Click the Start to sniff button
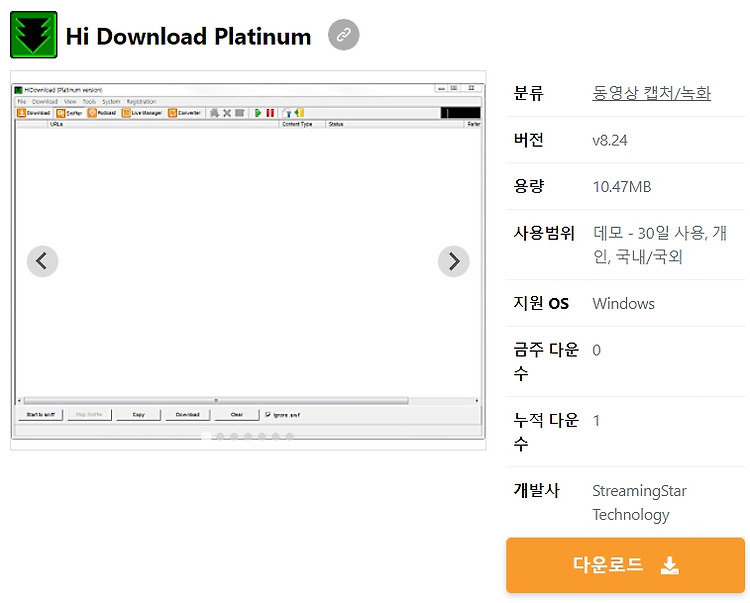Screen dimensions: 750x603 [41, 415]
